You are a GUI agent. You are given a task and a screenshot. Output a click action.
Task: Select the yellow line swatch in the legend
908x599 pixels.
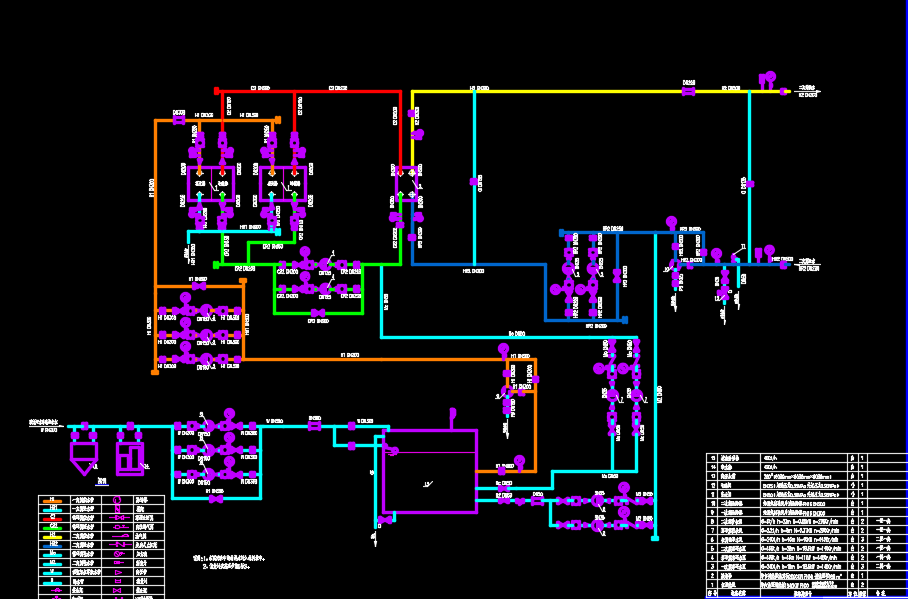(53, 536)
